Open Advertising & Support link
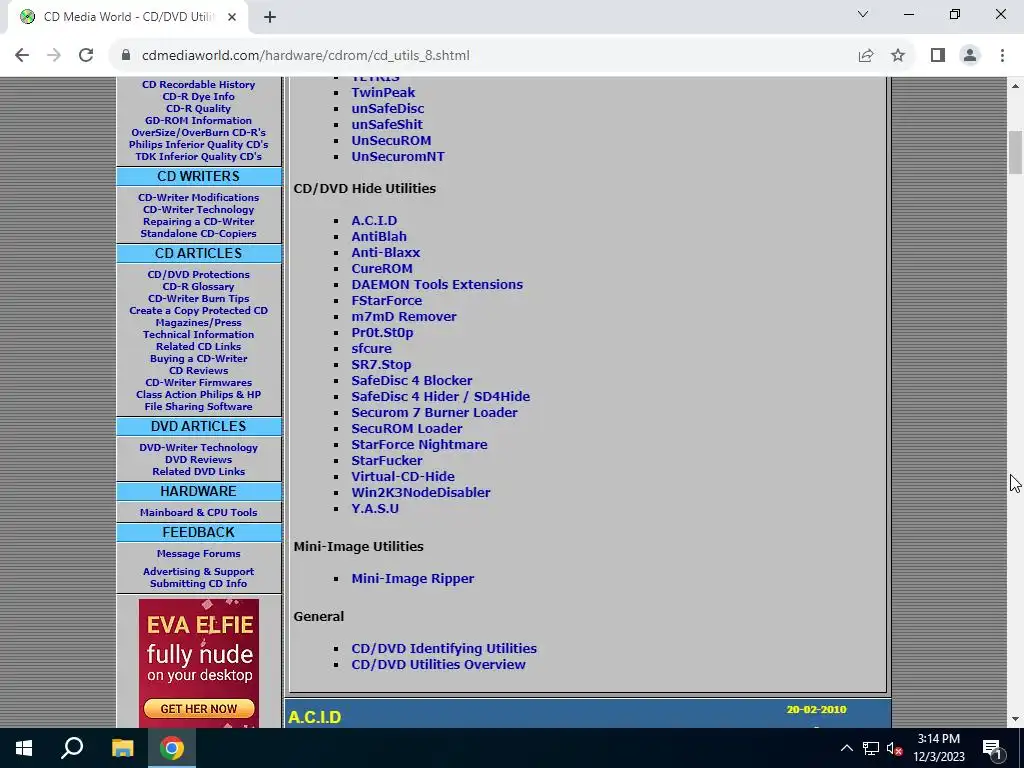 pyautogui.click(x=199, y=572)
